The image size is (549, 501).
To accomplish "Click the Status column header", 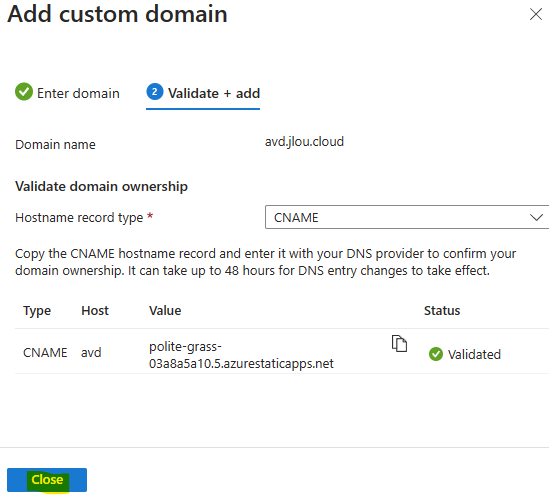I will pyautogui.click(x=442, y=311).
